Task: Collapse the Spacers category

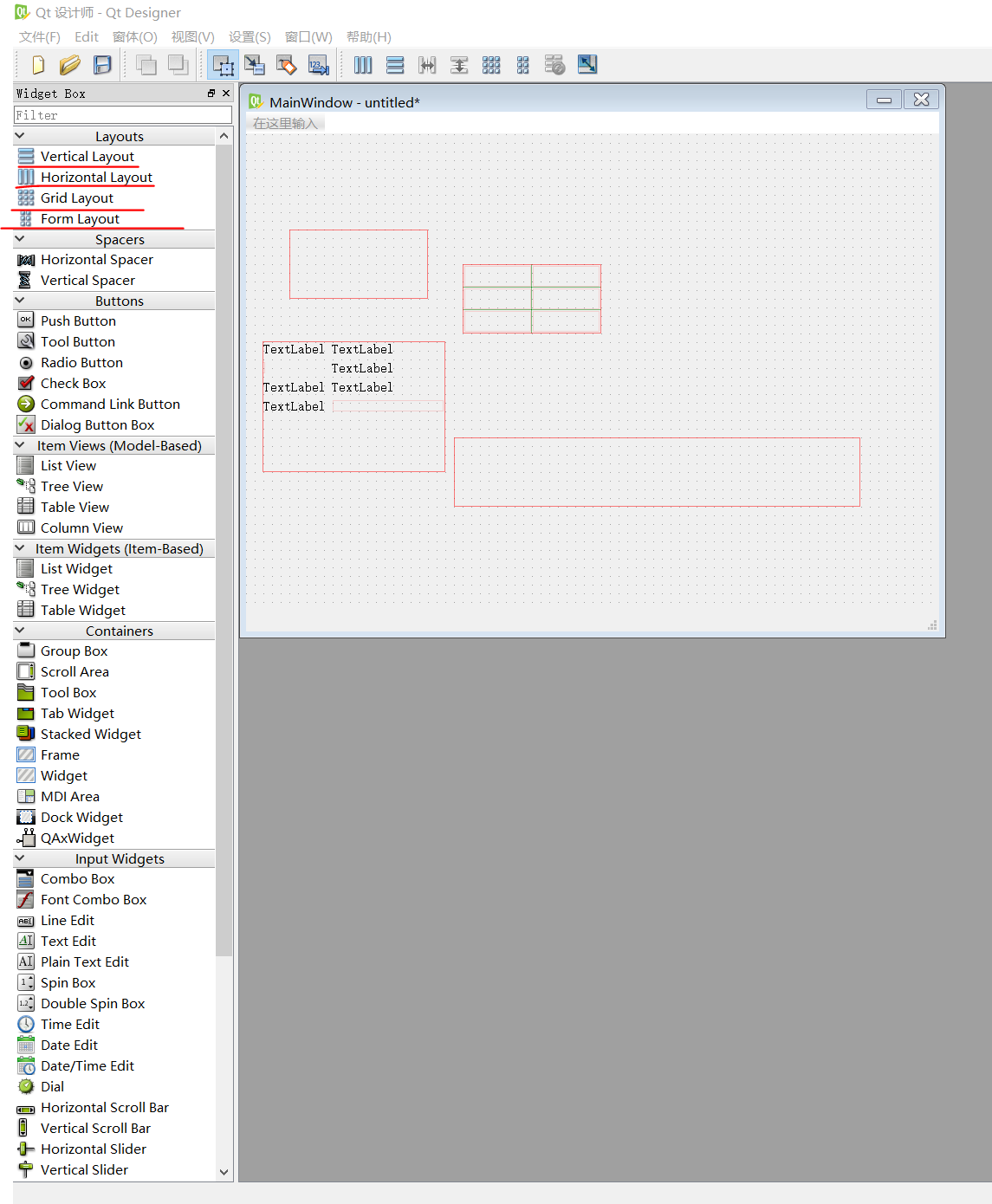Action: point(20,239)
